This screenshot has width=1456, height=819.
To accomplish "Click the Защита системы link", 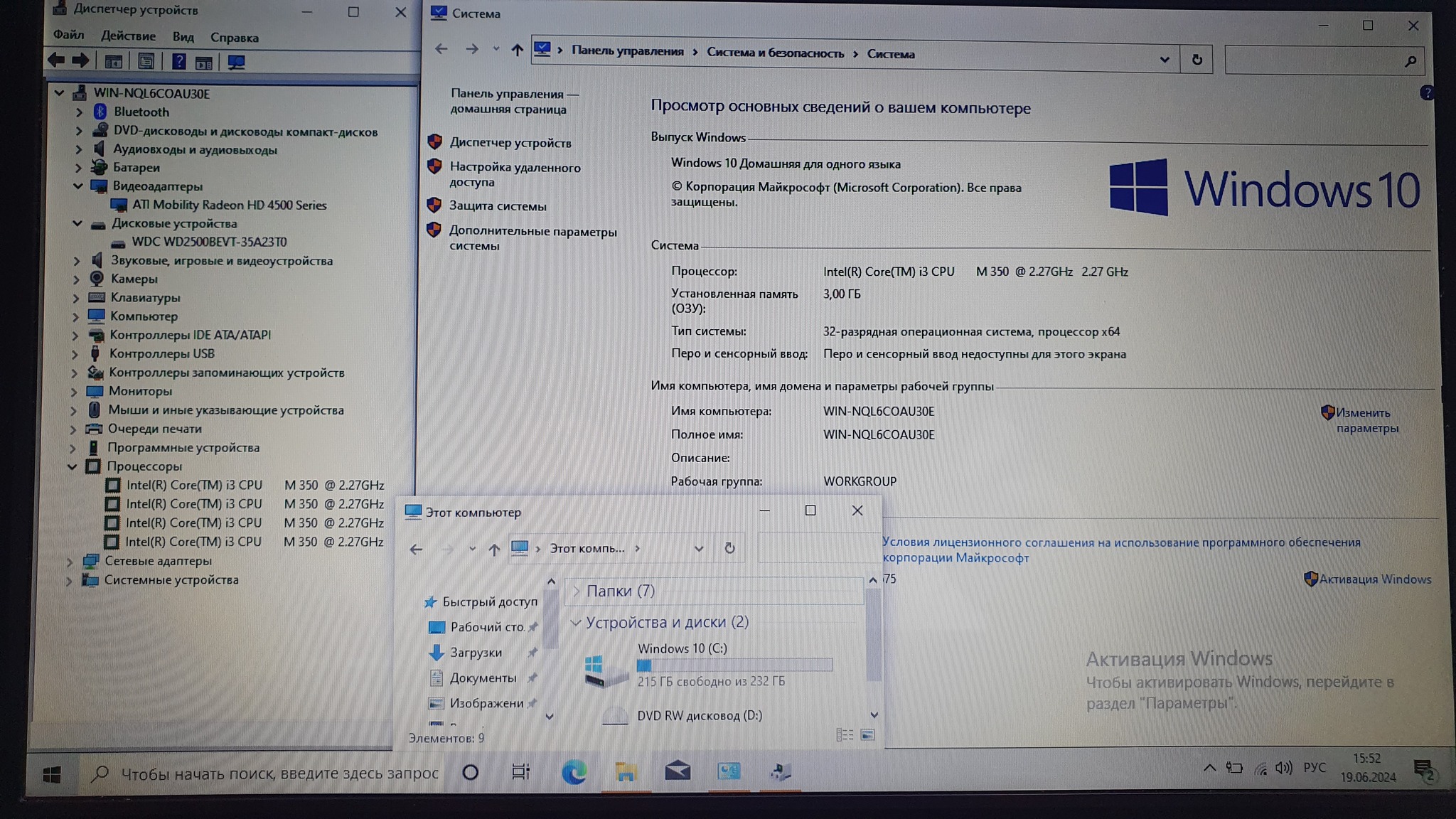I will 498,206.
